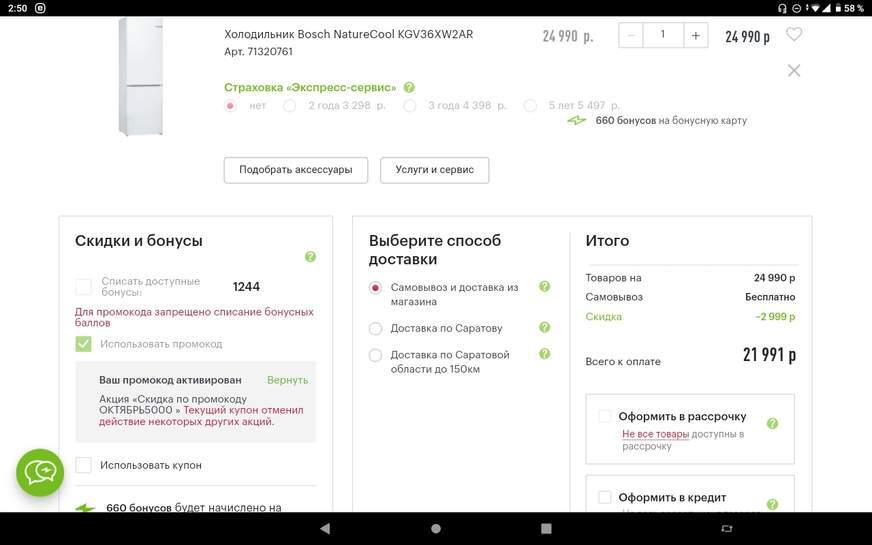
Task: Click the Вернуть promo code link
Action: click(x=287, y=380)
